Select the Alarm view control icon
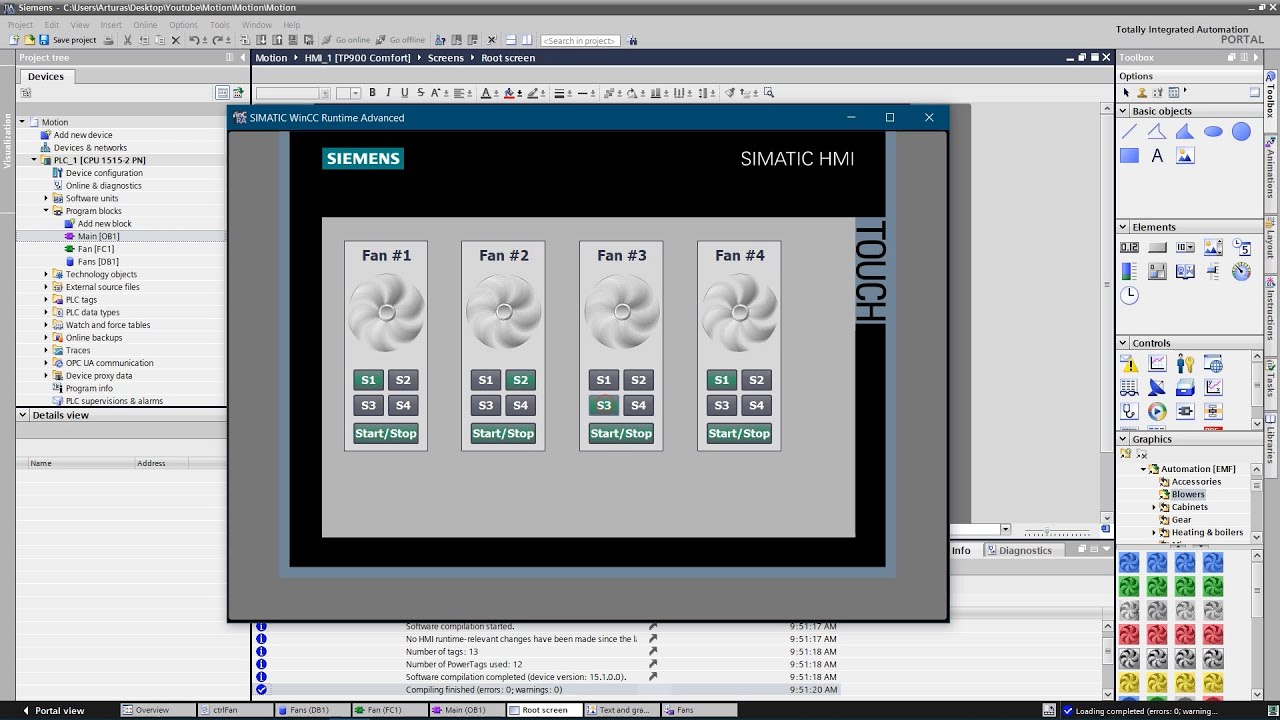1280x720 pixels. coord(1129,363)
